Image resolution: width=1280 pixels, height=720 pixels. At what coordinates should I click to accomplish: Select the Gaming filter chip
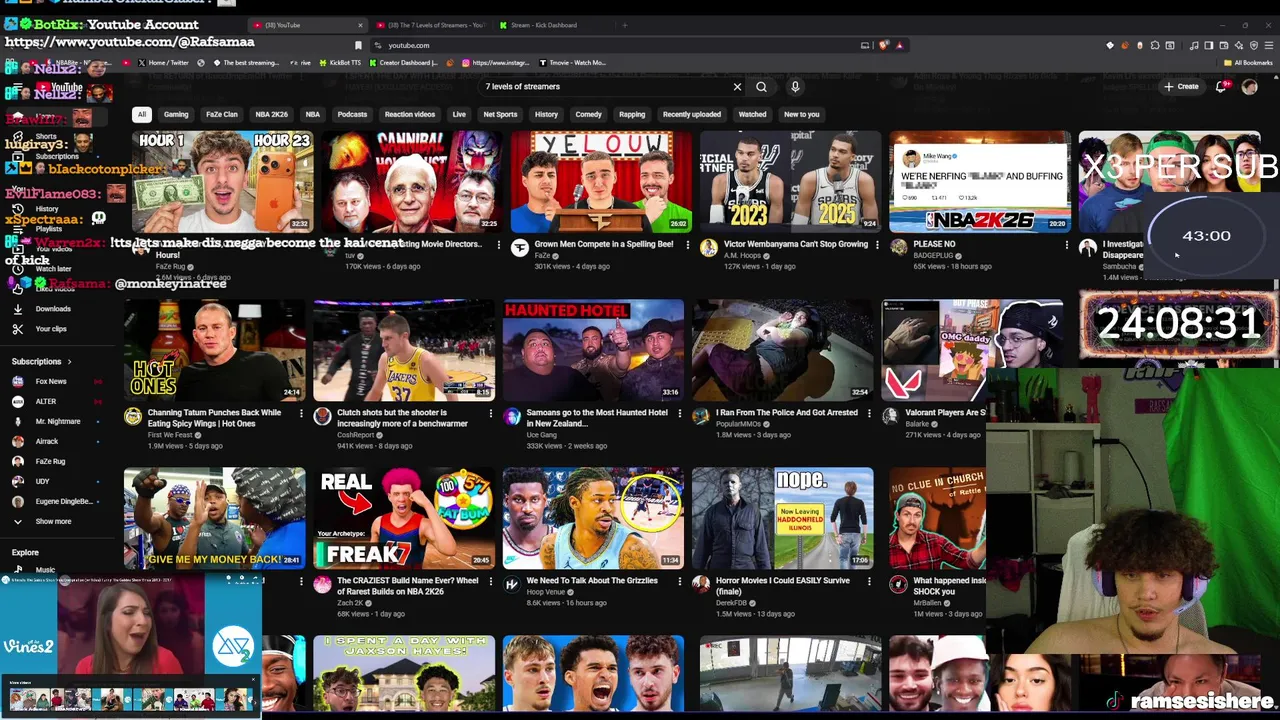(x=176, y=114)
